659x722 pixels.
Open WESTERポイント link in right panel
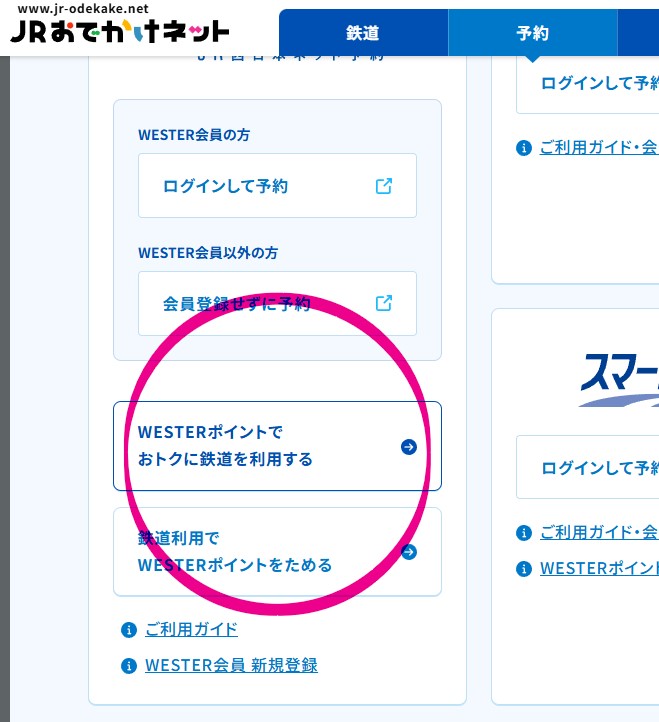point(599,568)
